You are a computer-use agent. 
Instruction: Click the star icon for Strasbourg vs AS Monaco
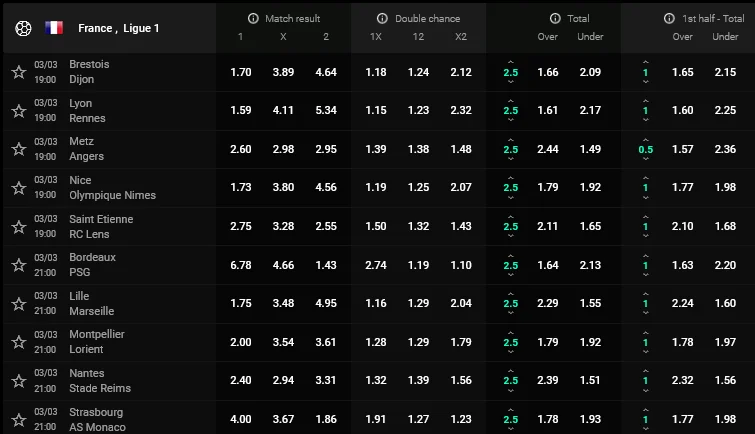click(x=18, y=419)
